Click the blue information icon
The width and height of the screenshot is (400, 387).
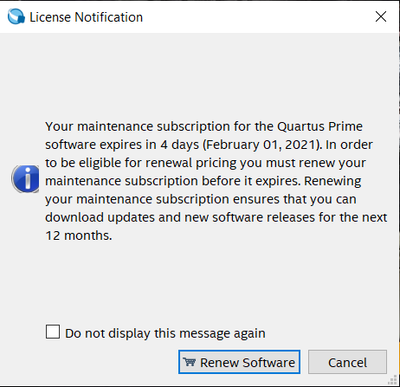[26, 179]
